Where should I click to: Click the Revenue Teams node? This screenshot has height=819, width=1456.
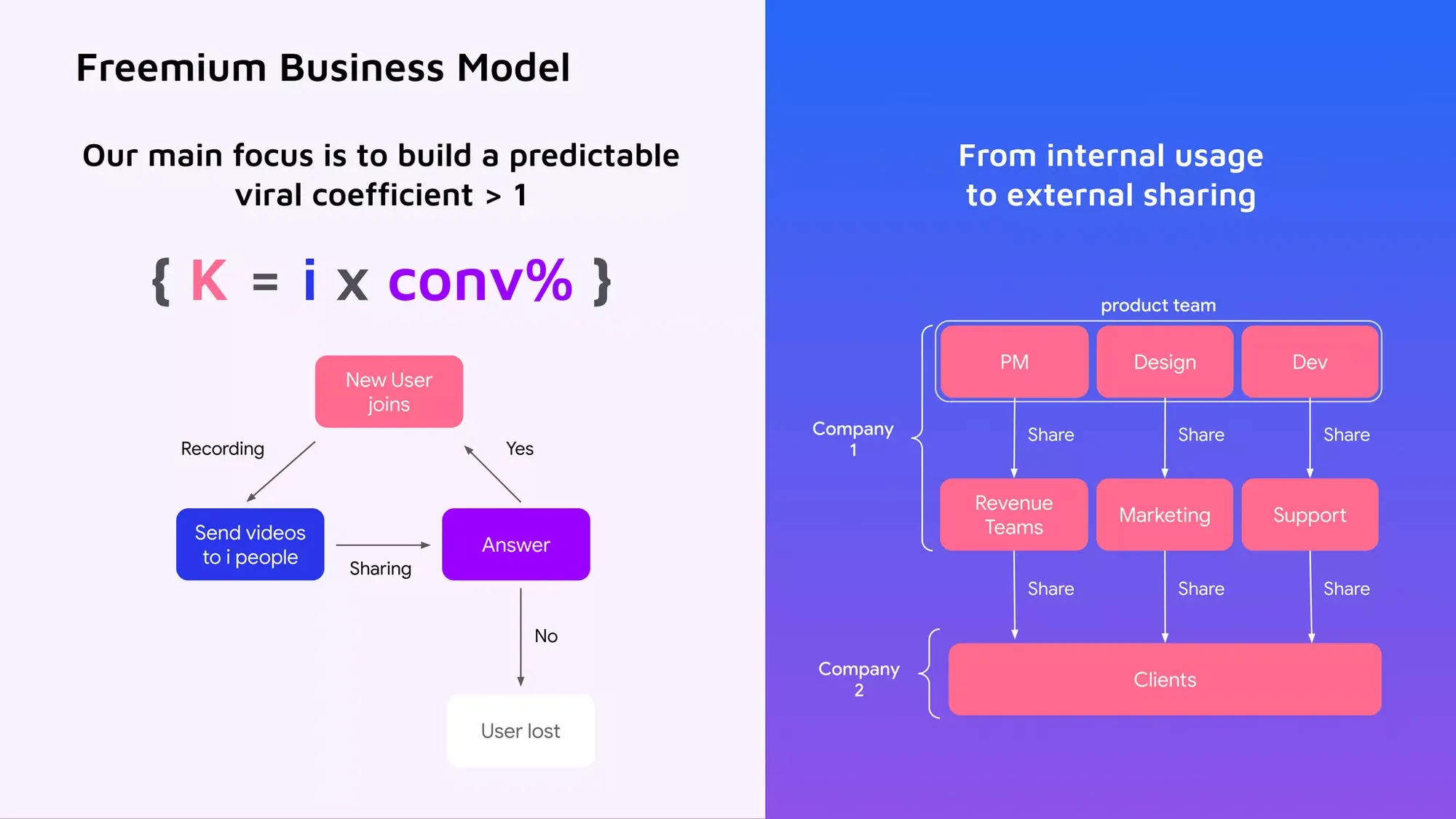[x=1013, y=514]
